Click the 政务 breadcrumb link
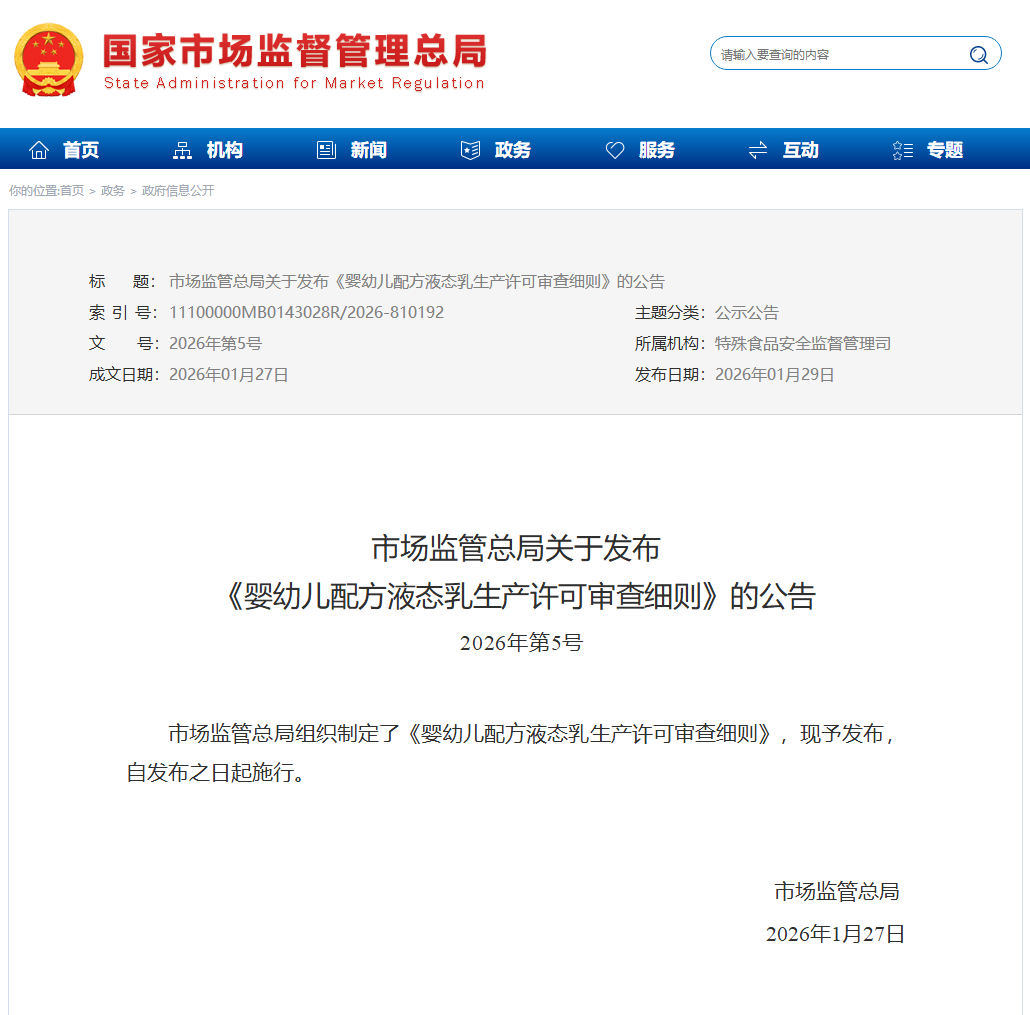 113,190
